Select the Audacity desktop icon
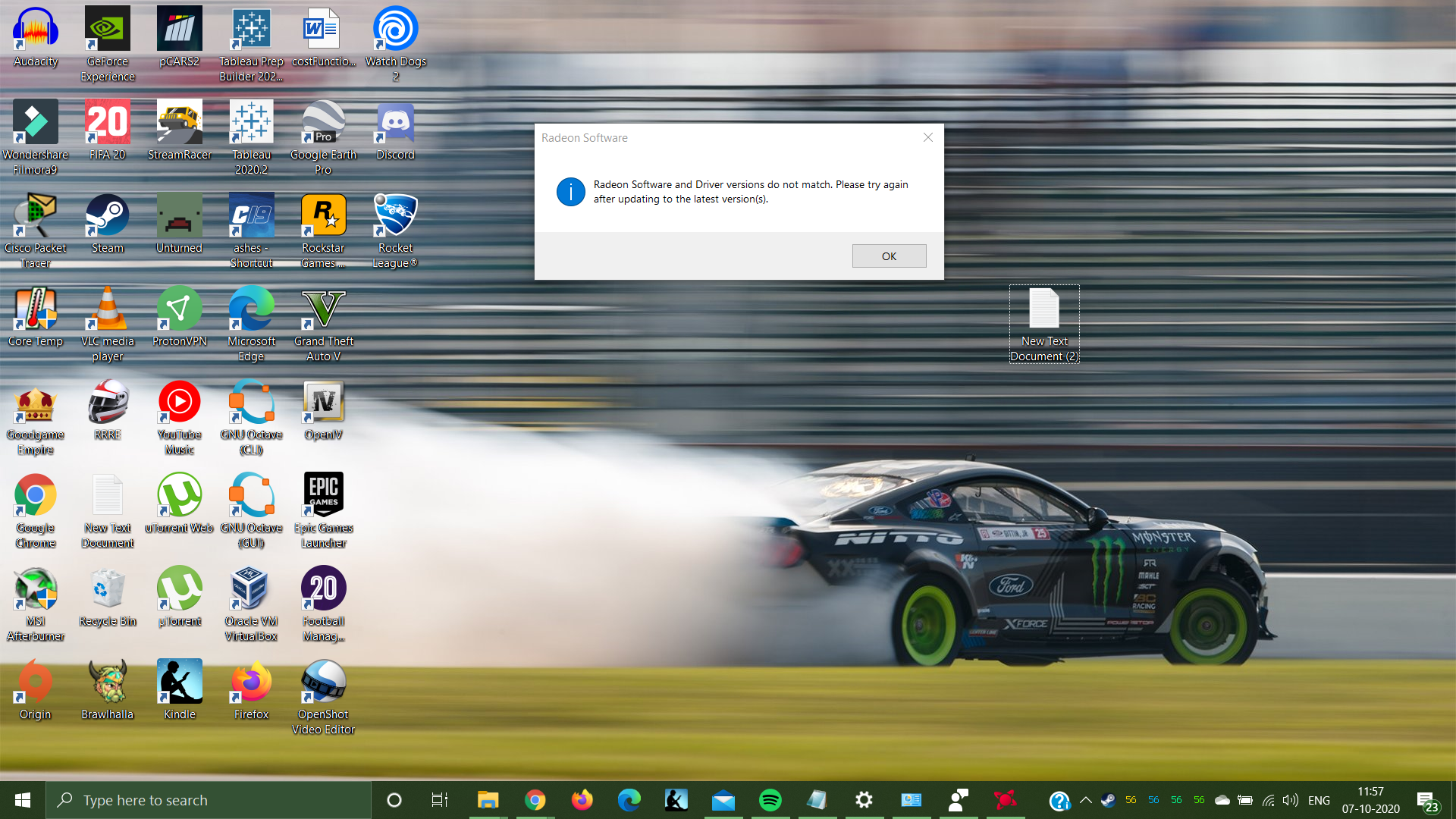The width and height of the screenshot is (1456, 819). (36, 37)
